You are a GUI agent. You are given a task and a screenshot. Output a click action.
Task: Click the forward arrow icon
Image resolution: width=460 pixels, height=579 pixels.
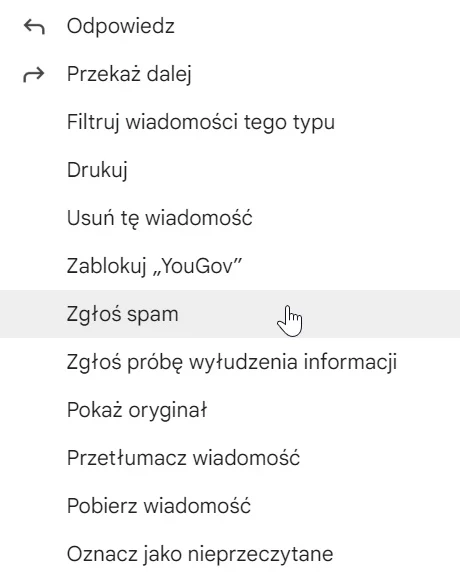pos(34,75)
